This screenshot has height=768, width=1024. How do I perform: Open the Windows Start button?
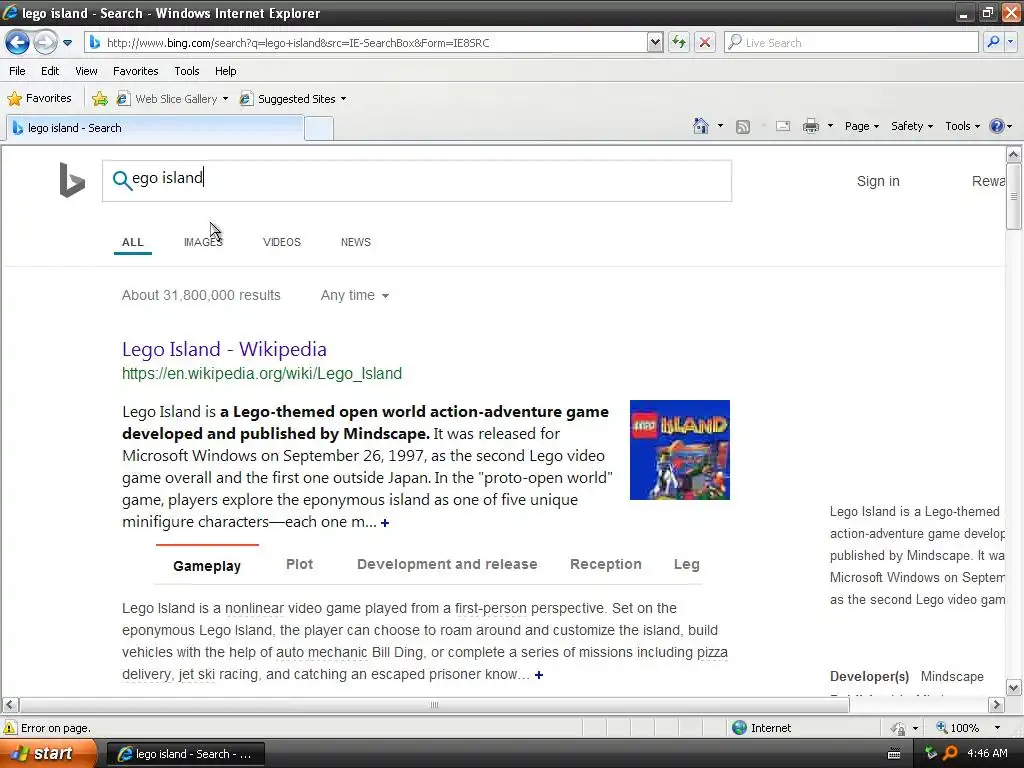coord(48,754)
